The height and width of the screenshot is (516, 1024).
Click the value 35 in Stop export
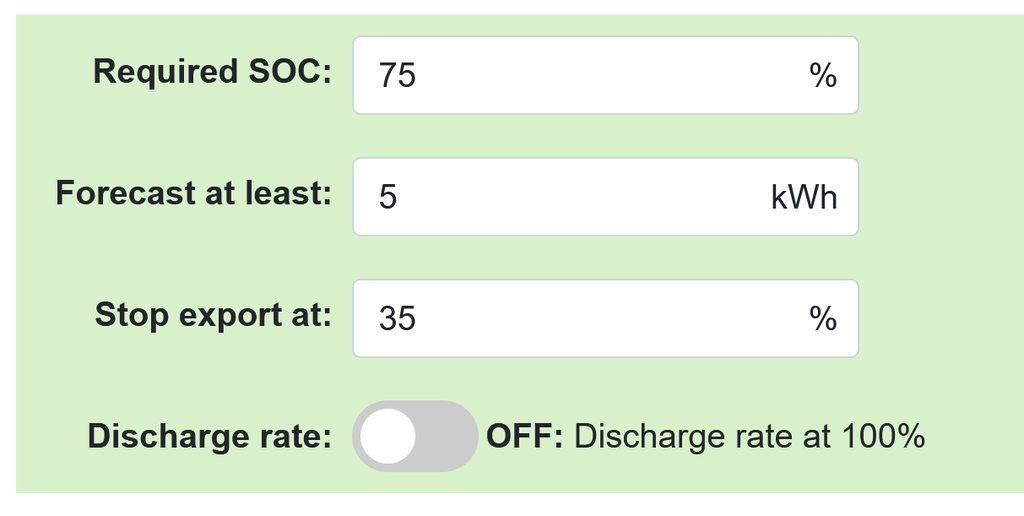pos(397,319)
